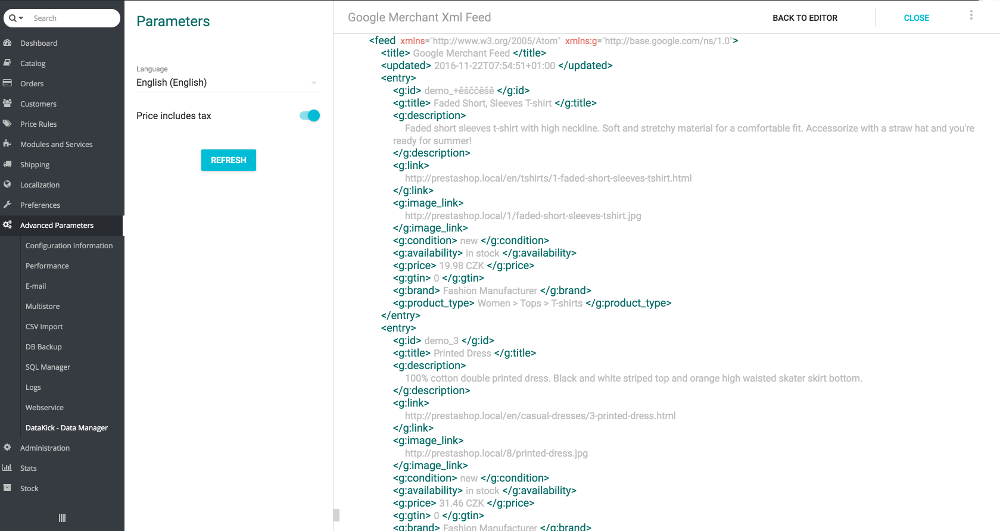Open the Stock menu item
This screenshot has height=531, width=1000.
pos(29,489)
